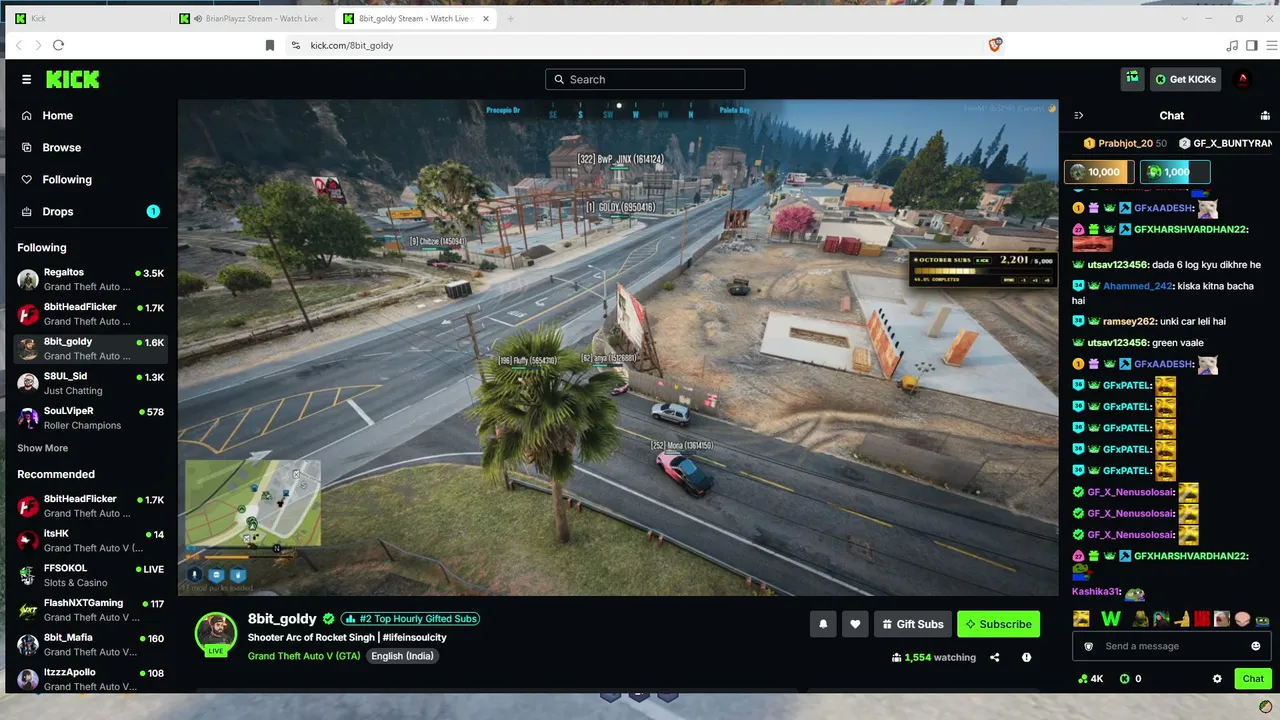Click the Brave Shields icon in address bar
1280x720 pixels.
pyautogui.click(x=996, y=45)
